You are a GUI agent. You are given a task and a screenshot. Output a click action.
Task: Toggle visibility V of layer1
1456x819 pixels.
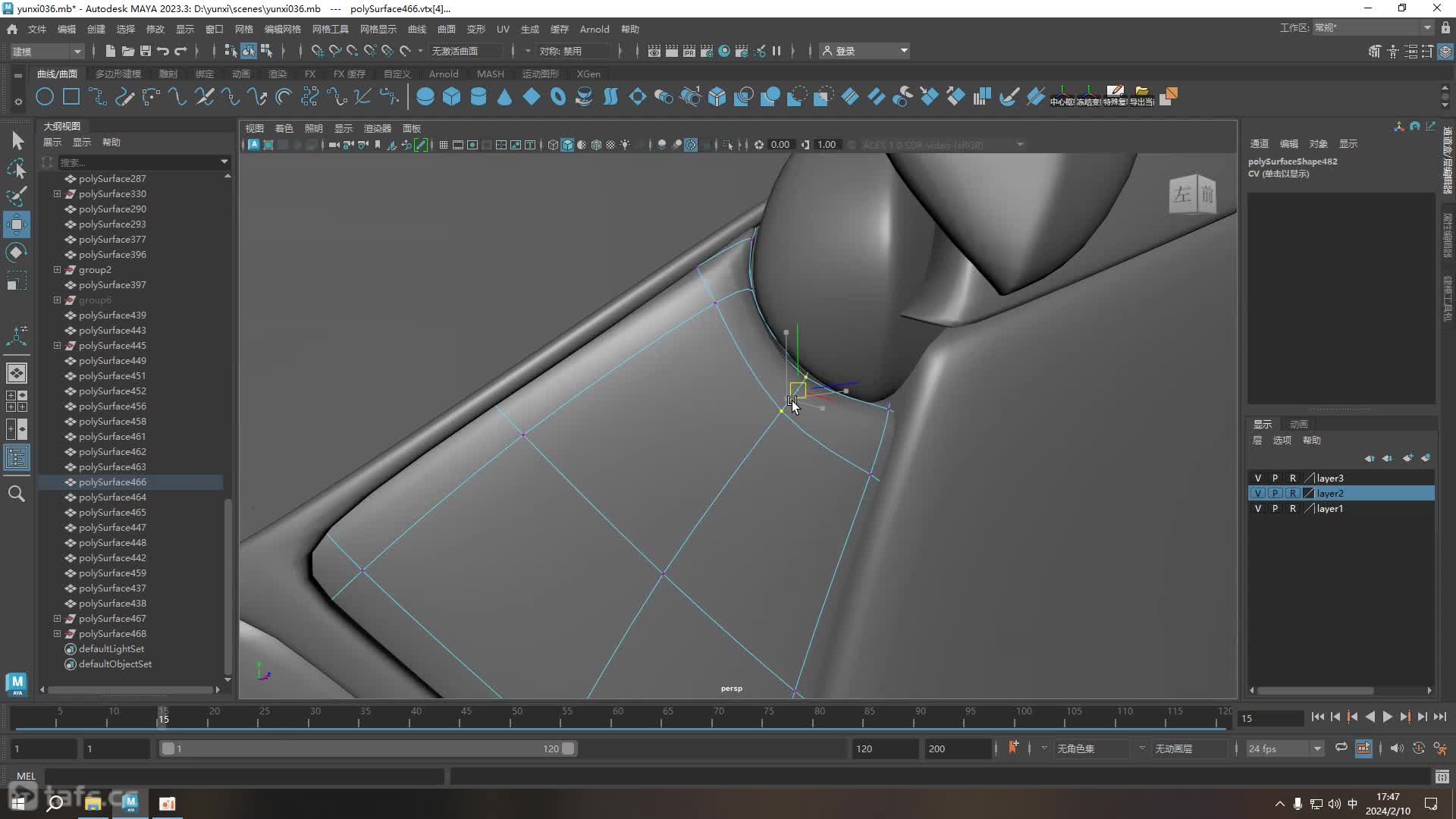point(1258,509)
